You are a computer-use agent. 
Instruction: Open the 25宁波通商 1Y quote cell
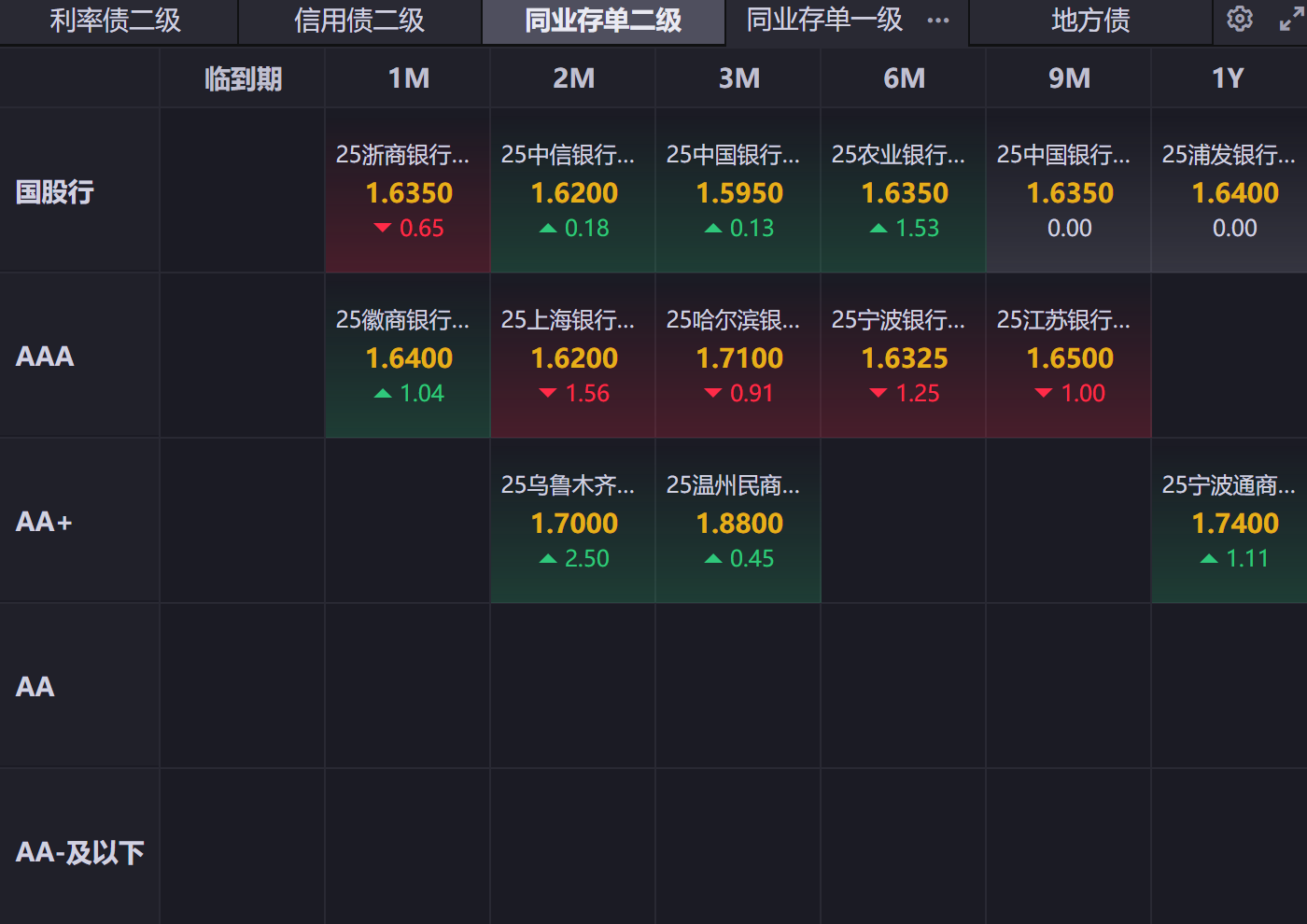[x=1230, y=522]
